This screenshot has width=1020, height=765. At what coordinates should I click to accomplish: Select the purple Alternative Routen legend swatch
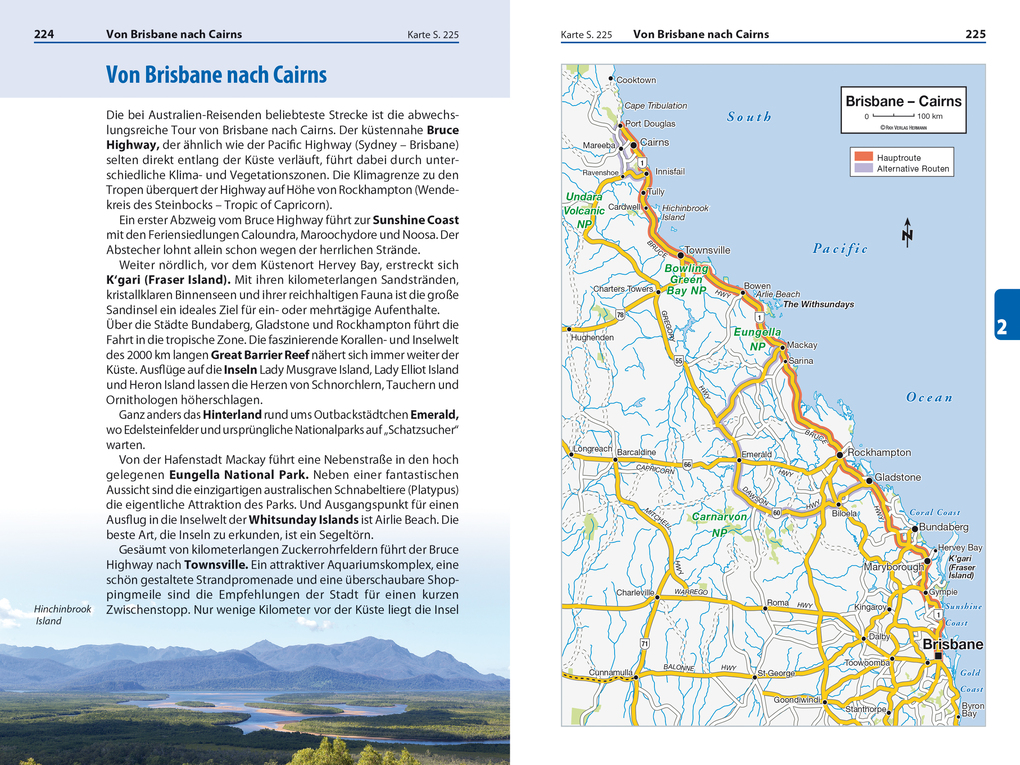862,169
